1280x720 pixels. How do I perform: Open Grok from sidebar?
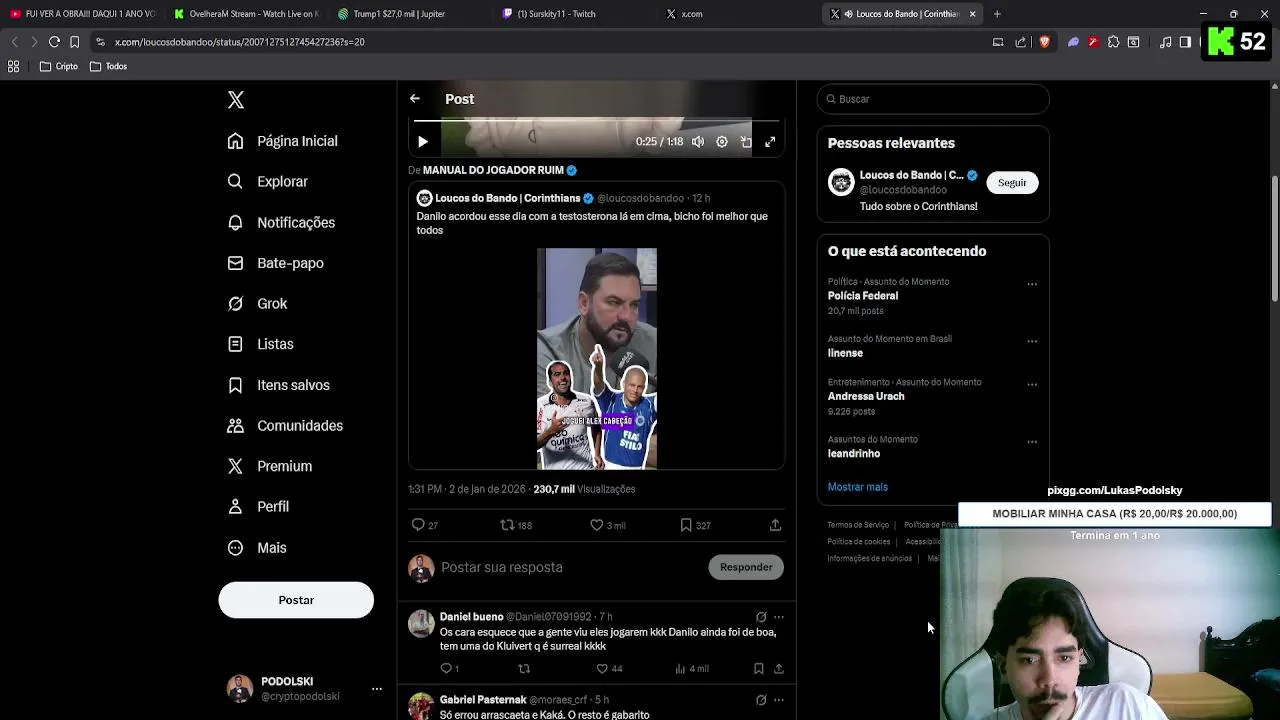[257, 304]
